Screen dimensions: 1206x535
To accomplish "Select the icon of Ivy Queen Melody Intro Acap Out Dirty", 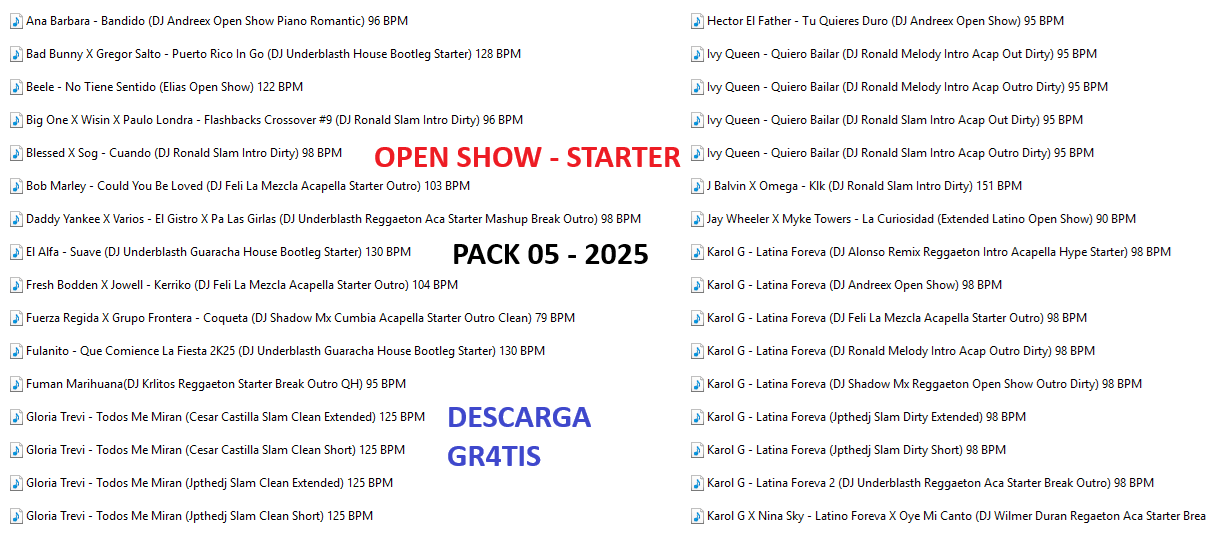I will coord(697,54).
